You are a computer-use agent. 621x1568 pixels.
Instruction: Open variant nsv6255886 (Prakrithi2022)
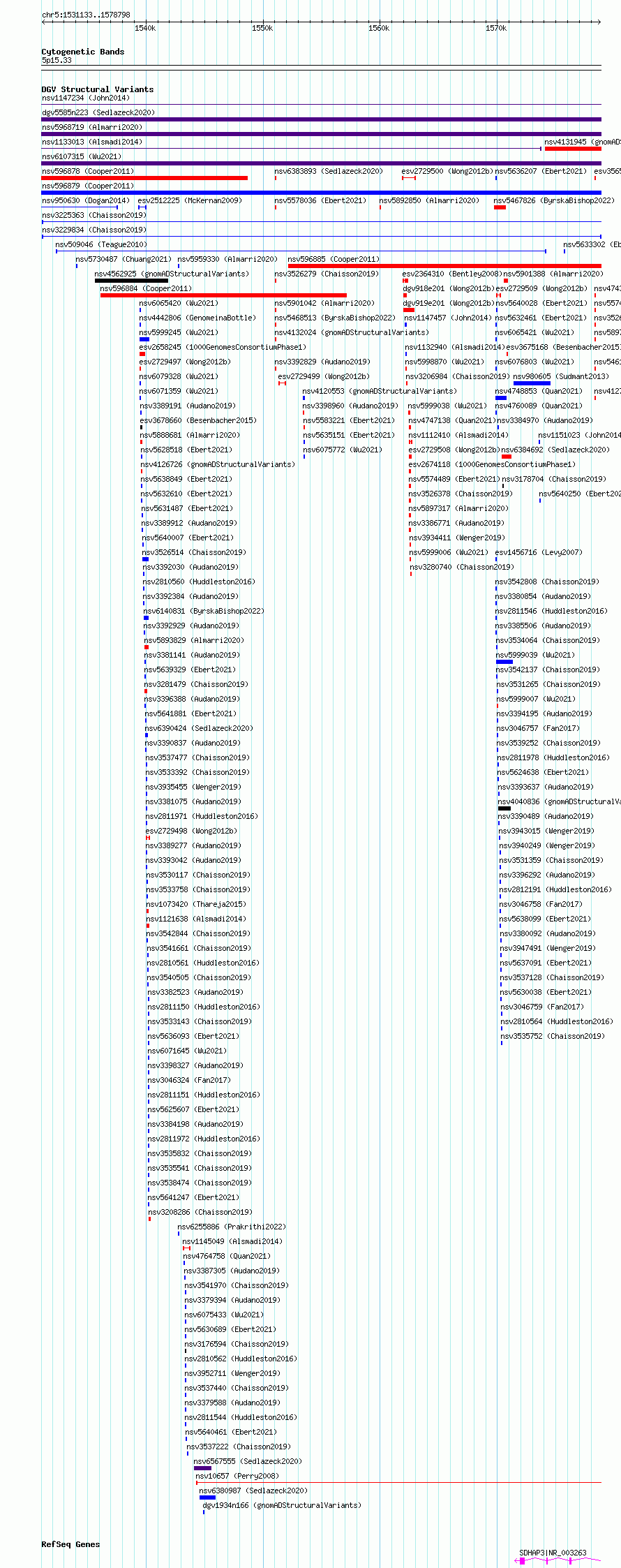click(x=232, y=1227)
